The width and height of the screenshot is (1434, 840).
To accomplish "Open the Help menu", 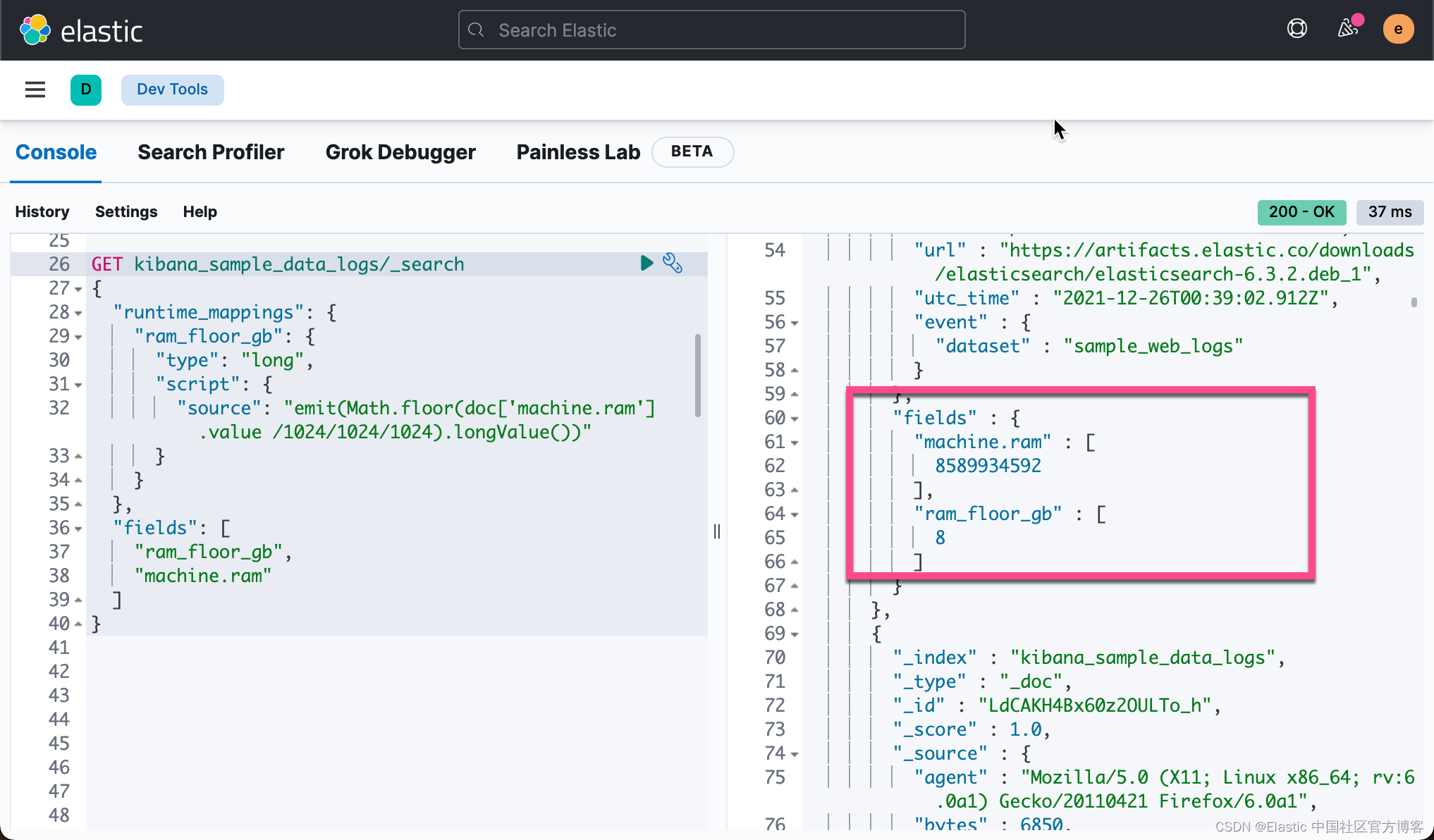I will click(200, 211).
